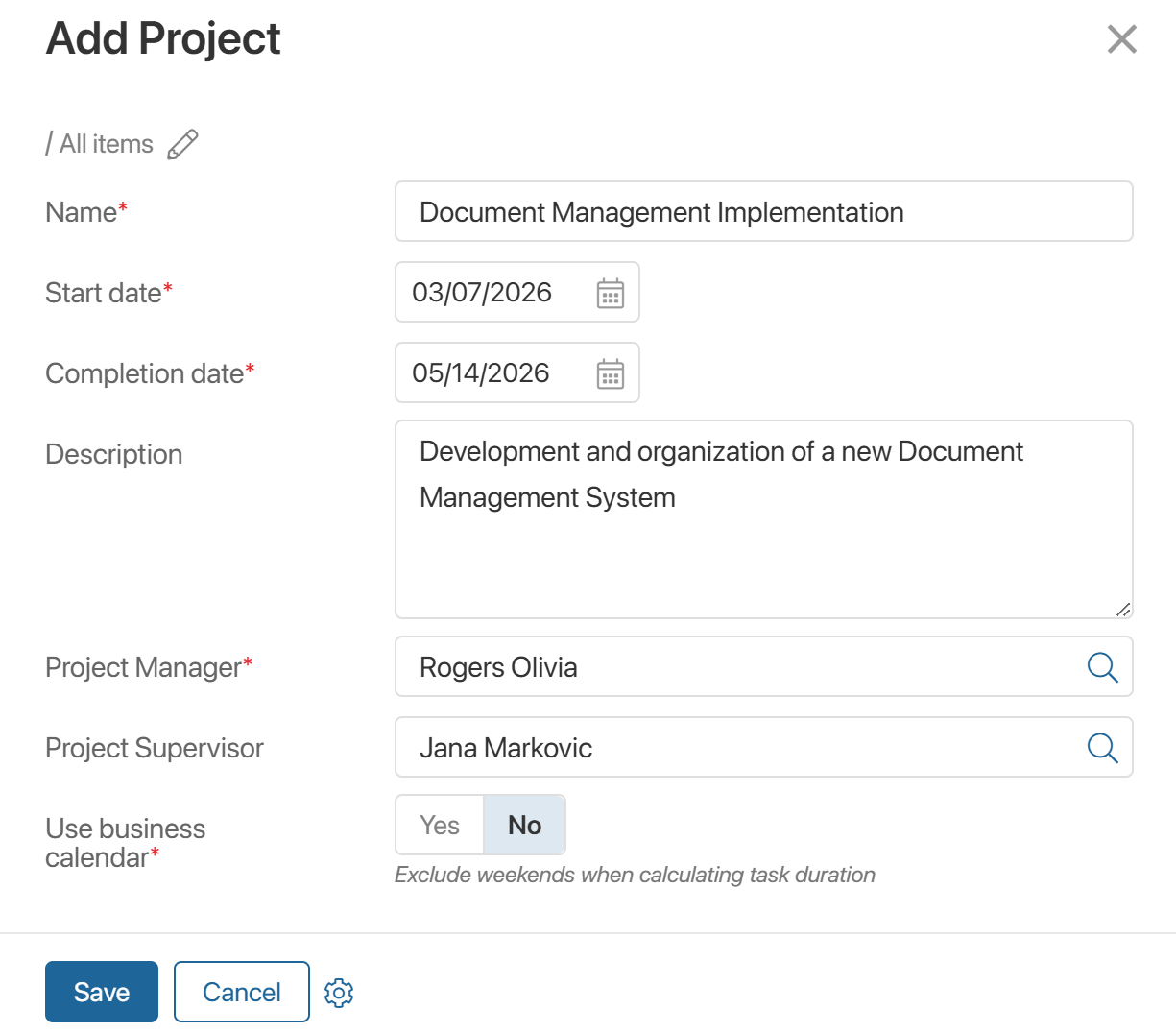Click the Project Supervisor search magnifier icon
Viewport: 1176px width, 1033px height.
[x=1102, y=748]
